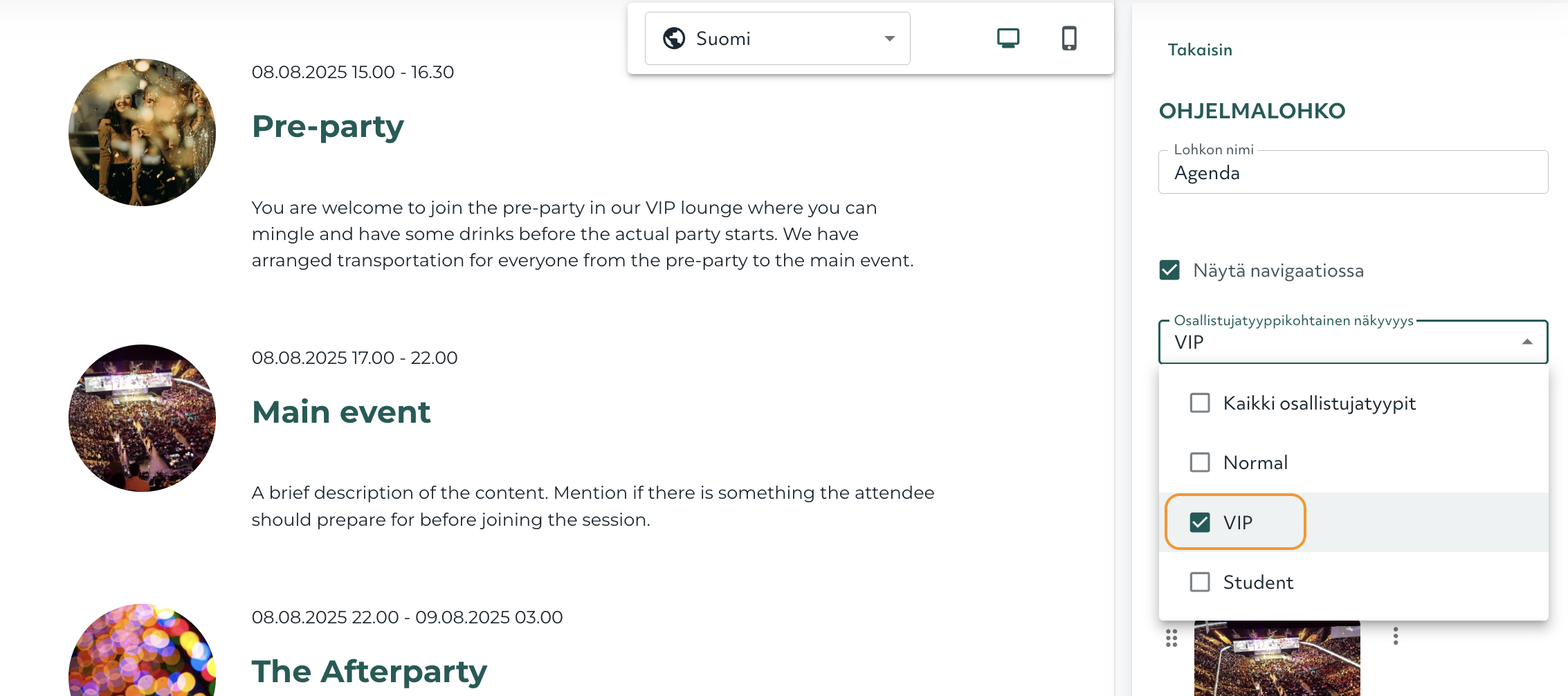This screenshot has width=1568, height=696.
Task: Click the Pre-party circular image
Action: pyautogui.click(x=143, y=132)
